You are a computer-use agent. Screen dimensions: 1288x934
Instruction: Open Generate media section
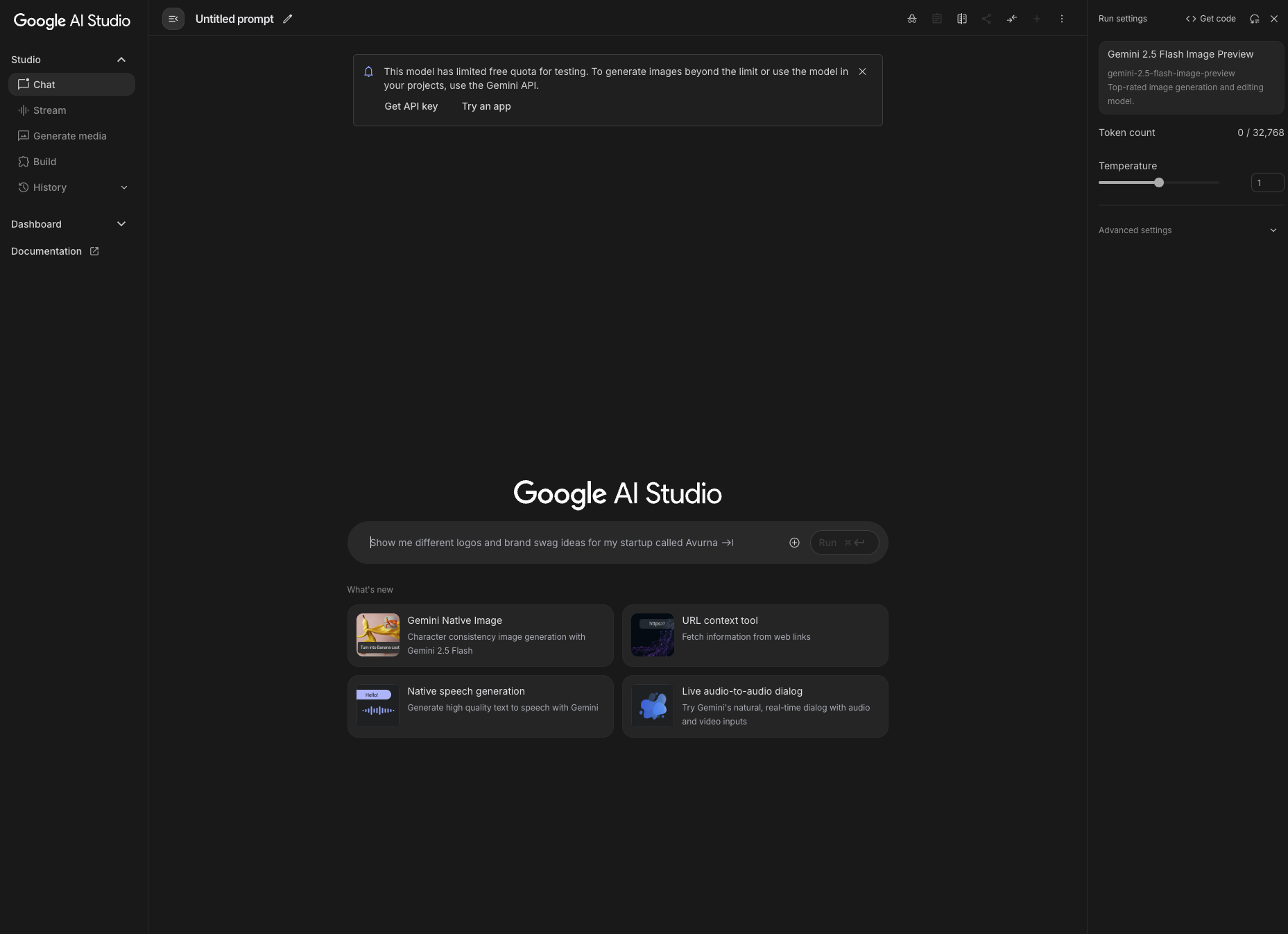tap(71, 136)
